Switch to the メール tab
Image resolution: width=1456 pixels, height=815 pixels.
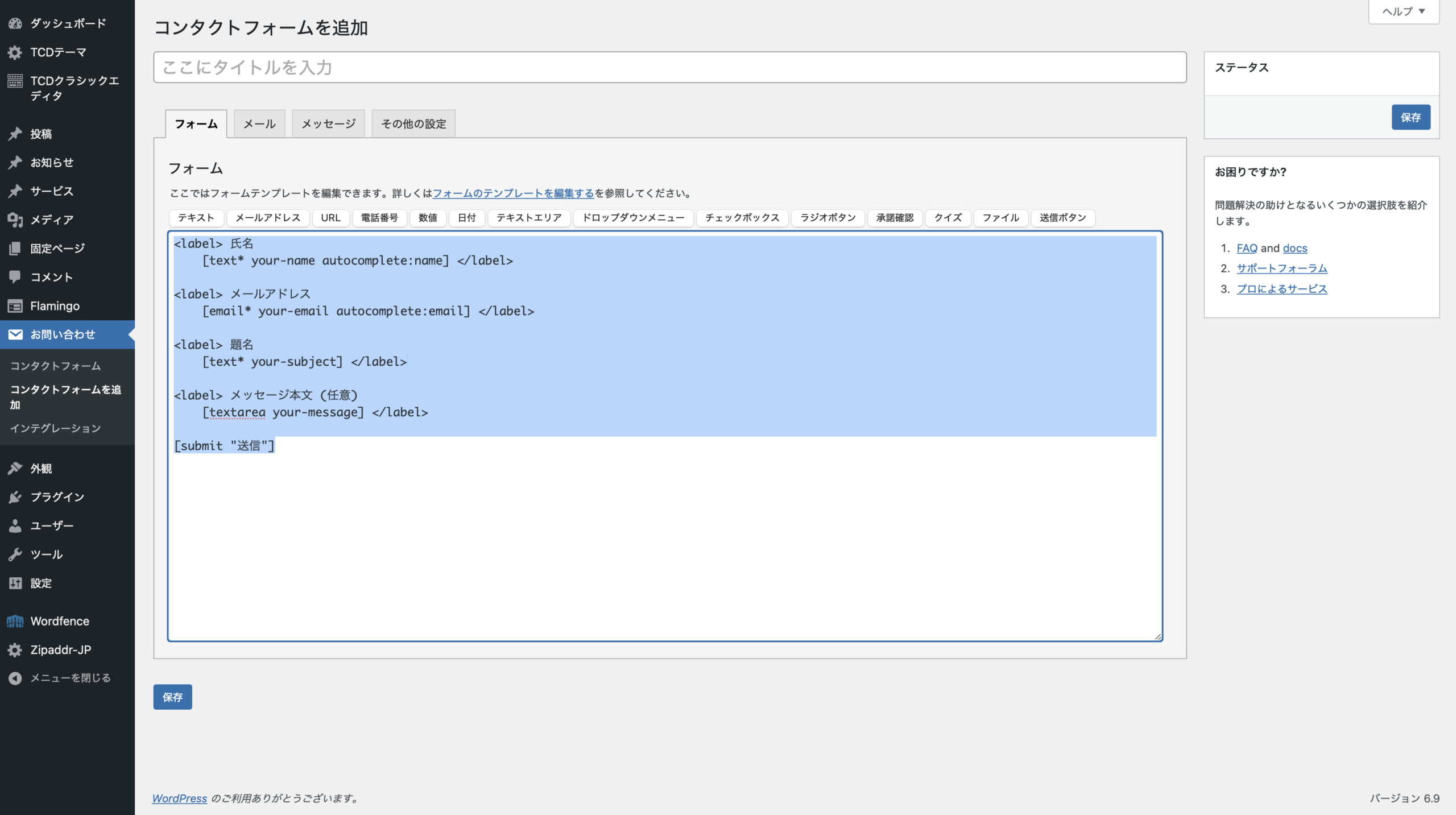pos(259,124)
